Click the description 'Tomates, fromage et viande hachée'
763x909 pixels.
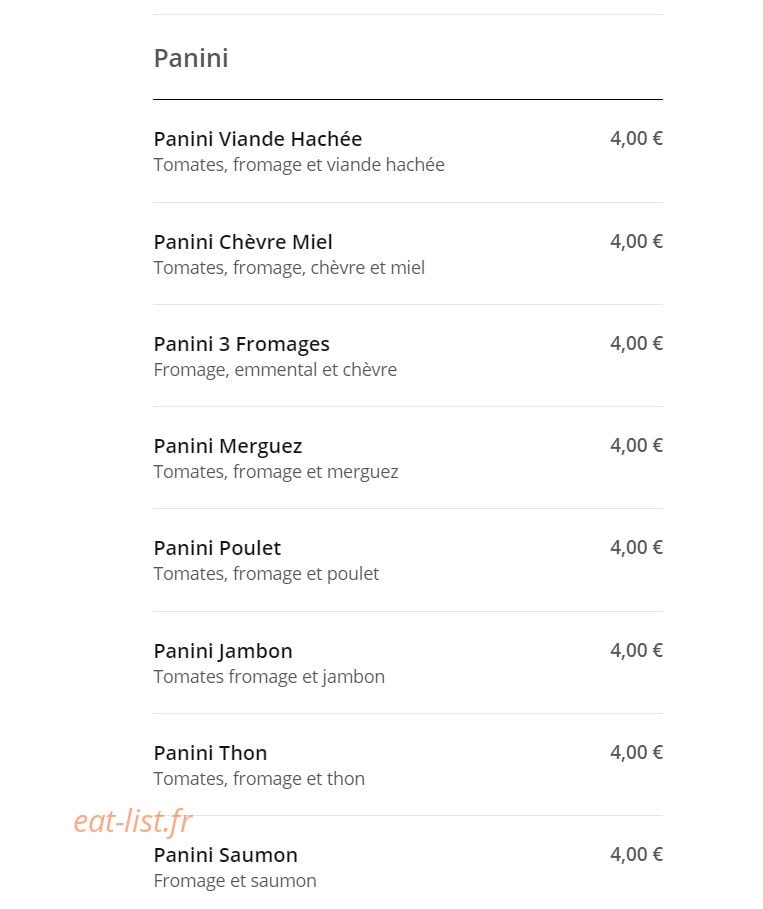click(299, 165)
